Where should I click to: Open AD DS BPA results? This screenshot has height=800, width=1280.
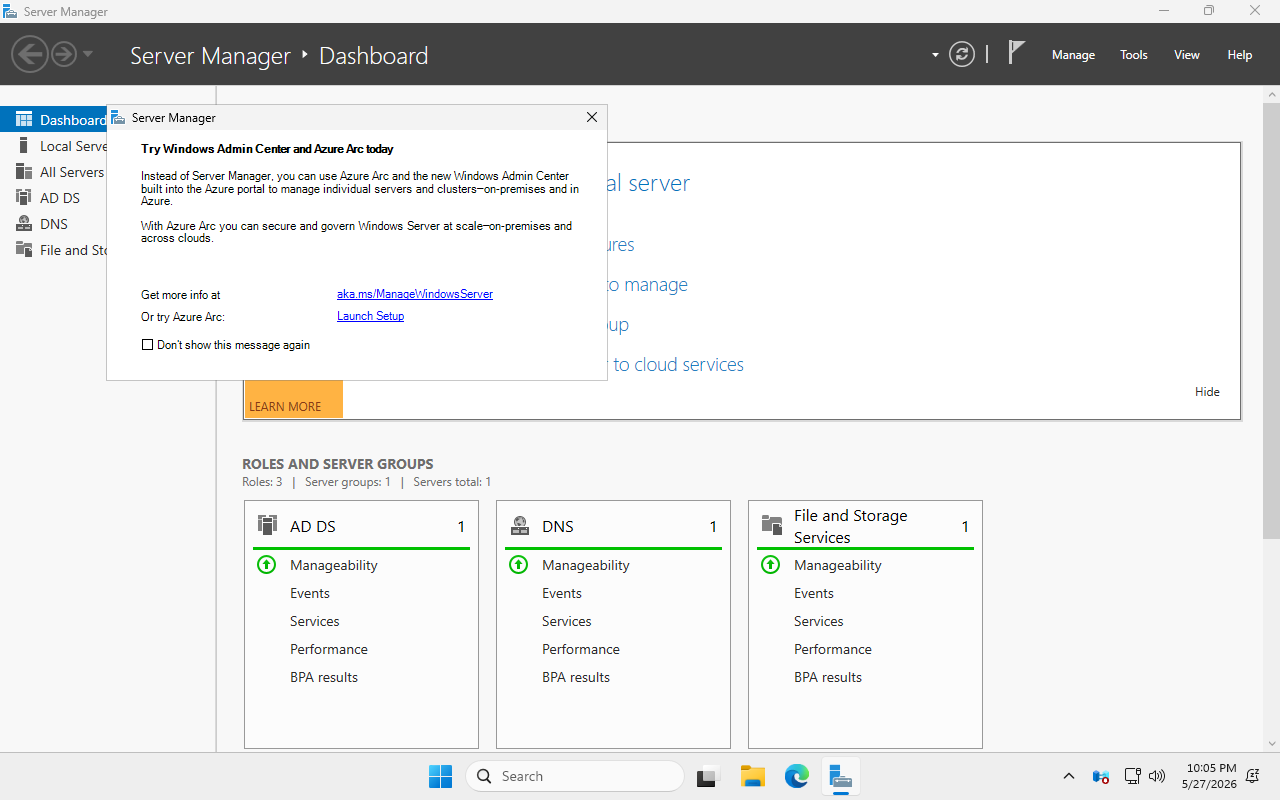point(324,677)
